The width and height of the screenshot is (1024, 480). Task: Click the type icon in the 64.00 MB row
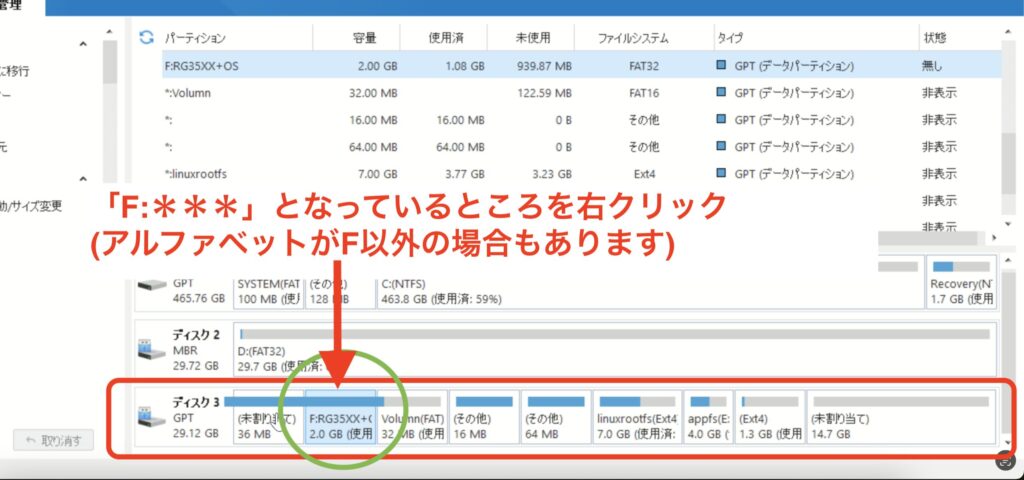pyautogui.click(x=721, y=147)
